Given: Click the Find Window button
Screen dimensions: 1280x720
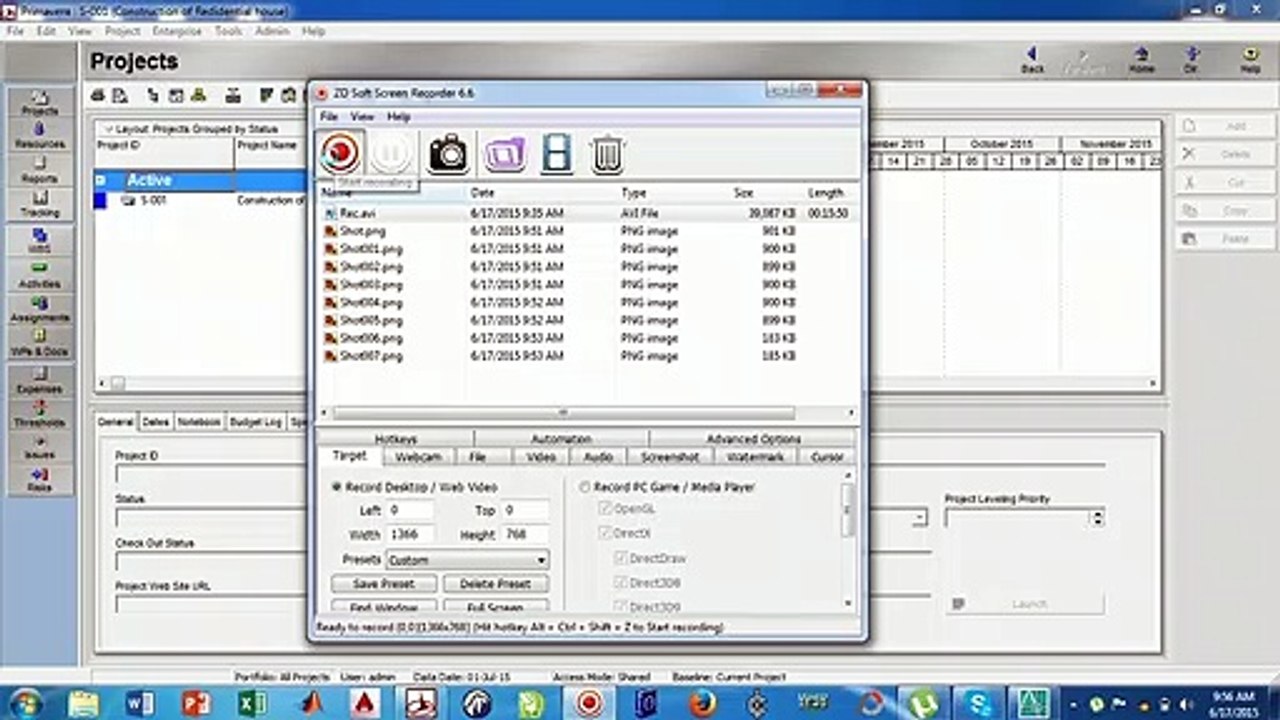Looking at the screenshot, I should [385, 607].
